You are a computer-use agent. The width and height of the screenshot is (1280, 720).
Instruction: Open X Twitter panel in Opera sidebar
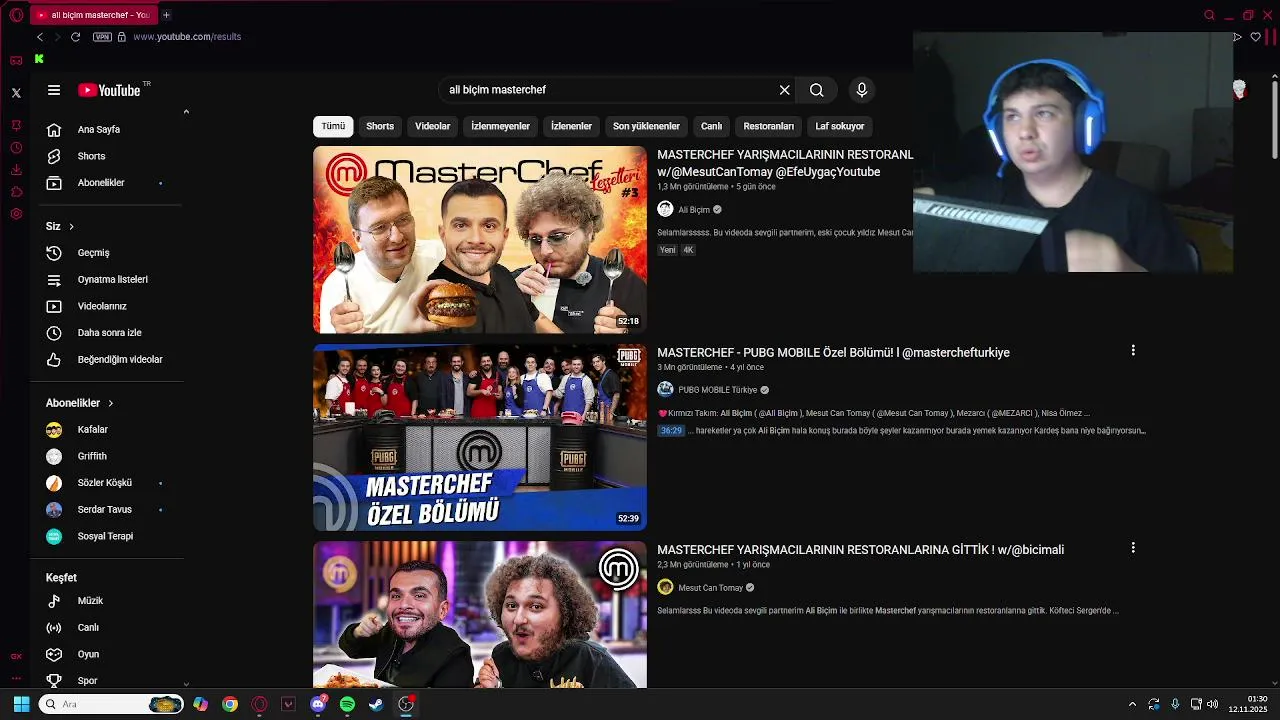pos(16,93)
